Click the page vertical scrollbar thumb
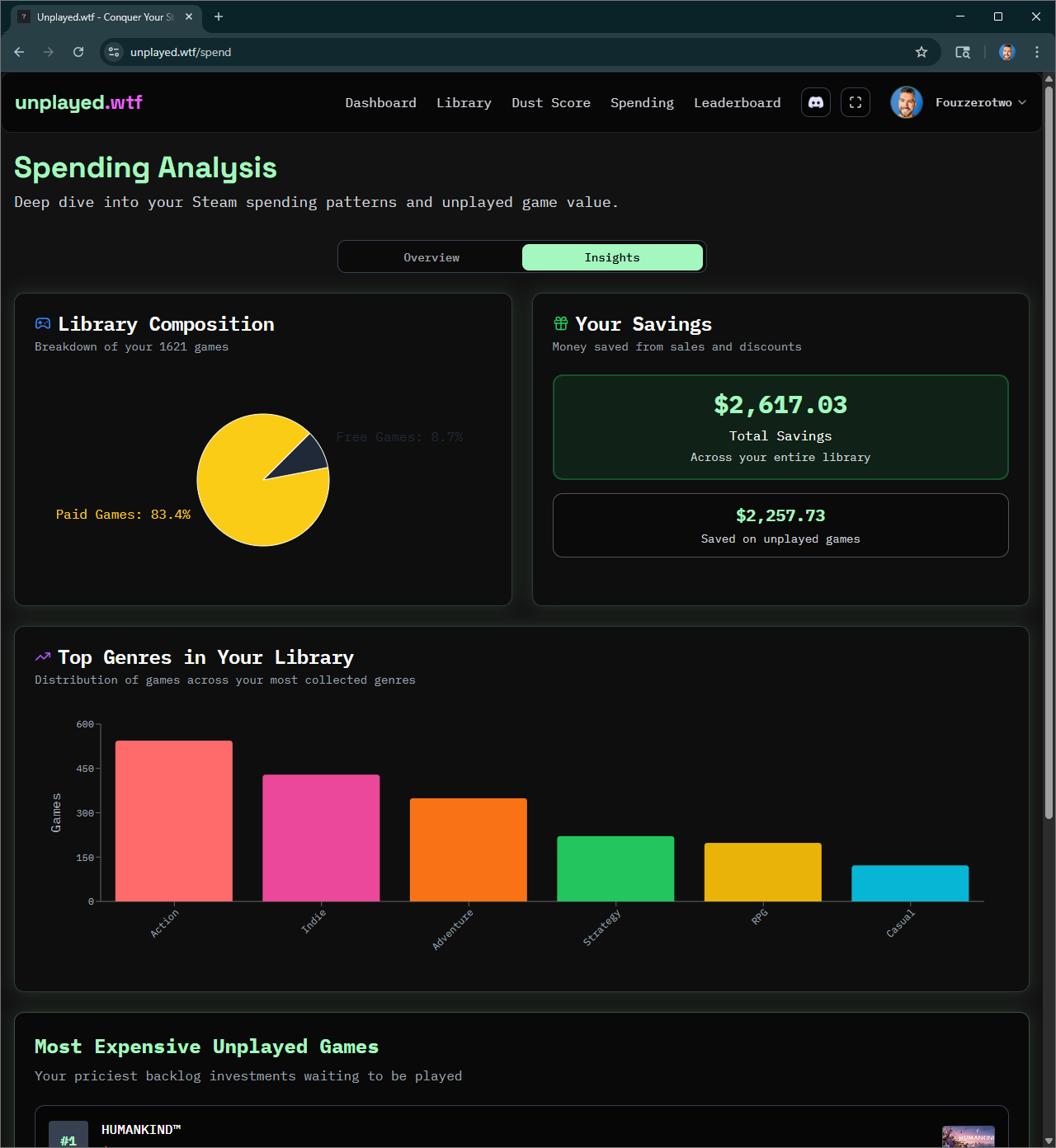 [1049, 452]
